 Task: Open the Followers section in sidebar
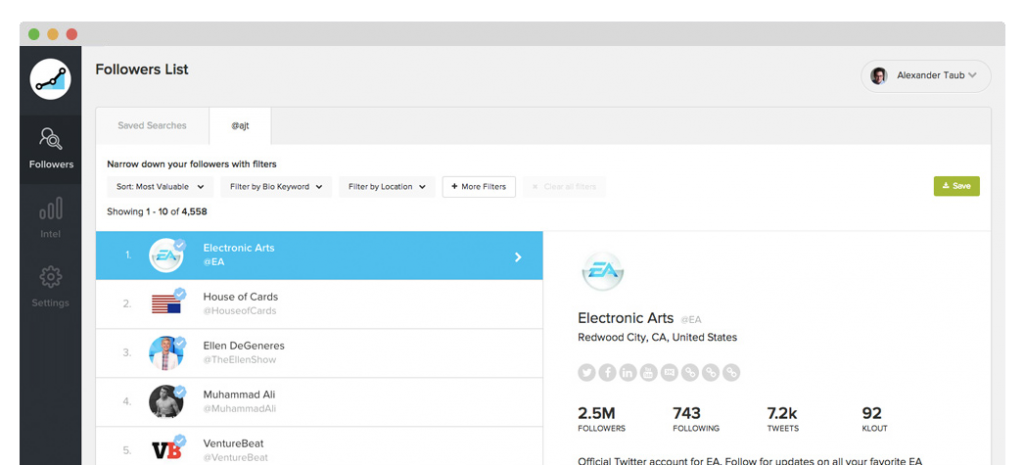coord(50,147)
